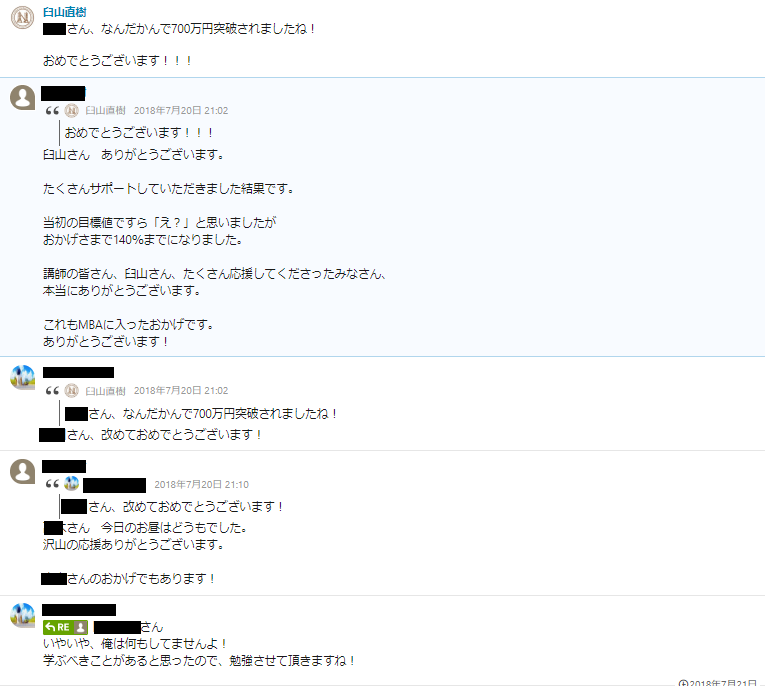
Task: Click the quote mark icon in the first quoted reply
Action: coord(52,111)
